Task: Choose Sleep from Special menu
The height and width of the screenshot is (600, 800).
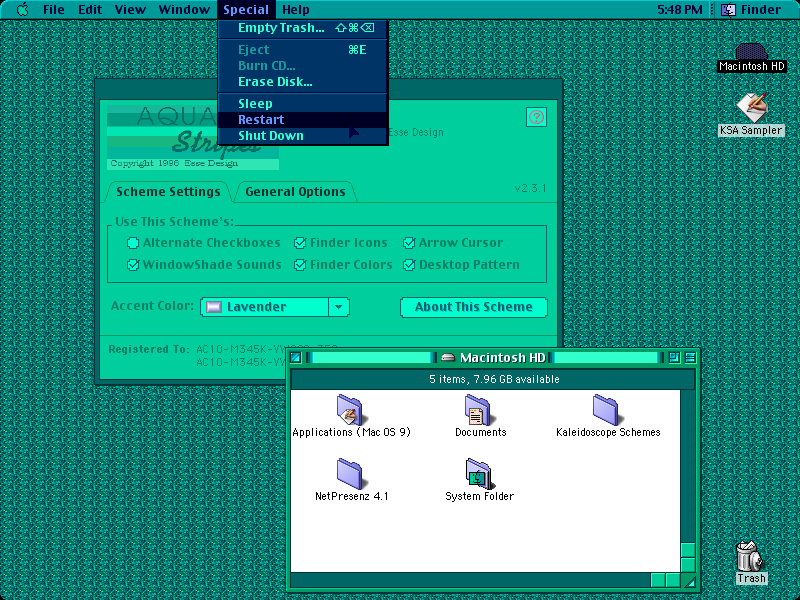Action: pyautogui.click(x=303, y=104)
